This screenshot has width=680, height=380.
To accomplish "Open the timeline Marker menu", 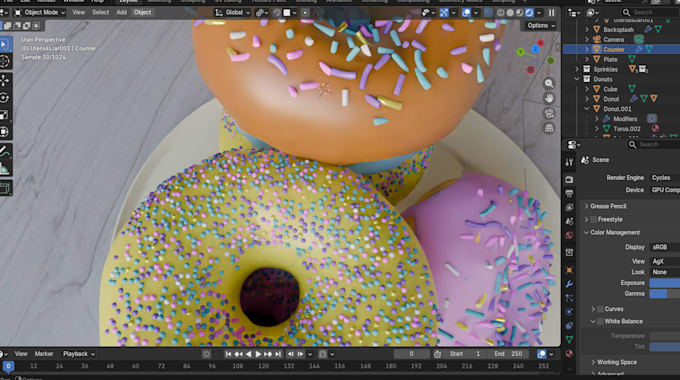I will tap(44, 354).
